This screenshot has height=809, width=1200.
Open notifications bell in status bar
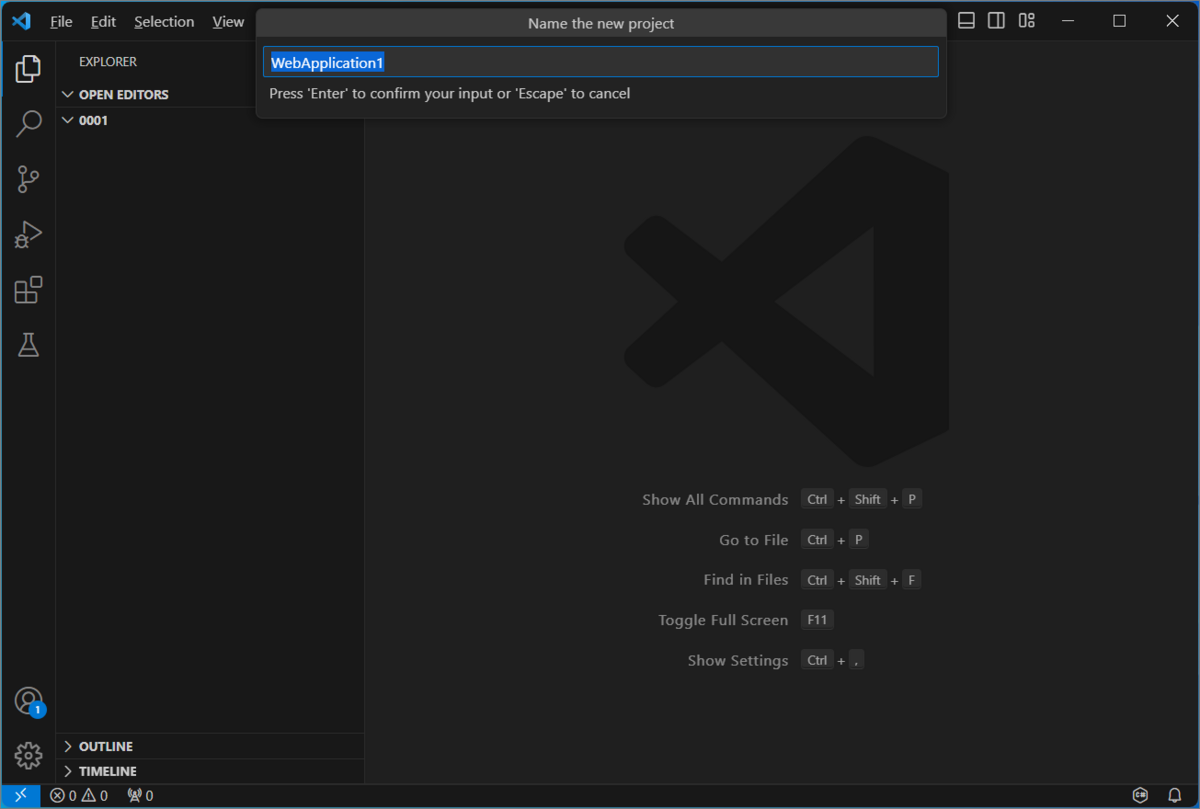pos(1175,796)
